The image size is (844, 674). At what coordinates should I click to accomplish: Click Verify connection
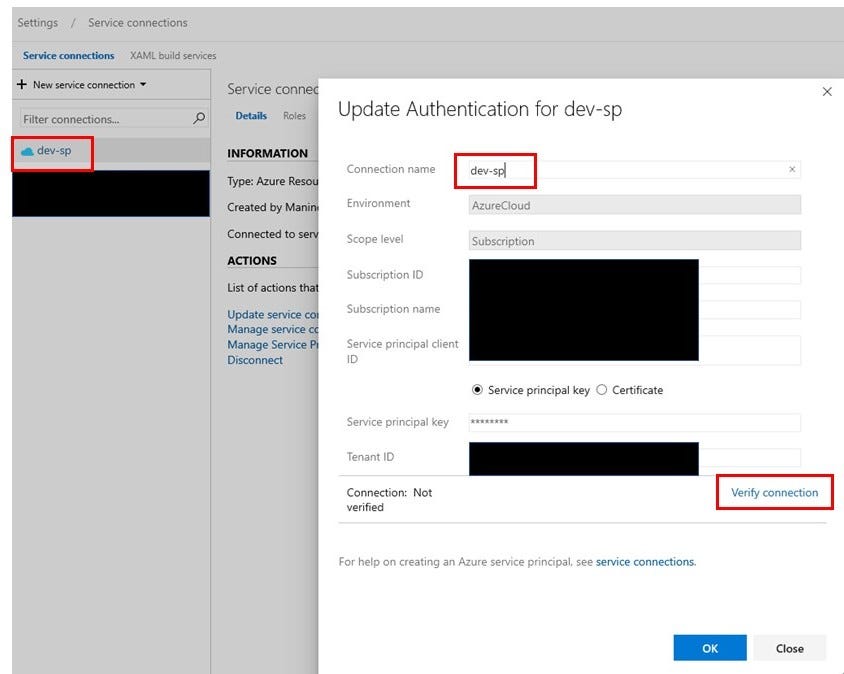[x=774, y=492]
